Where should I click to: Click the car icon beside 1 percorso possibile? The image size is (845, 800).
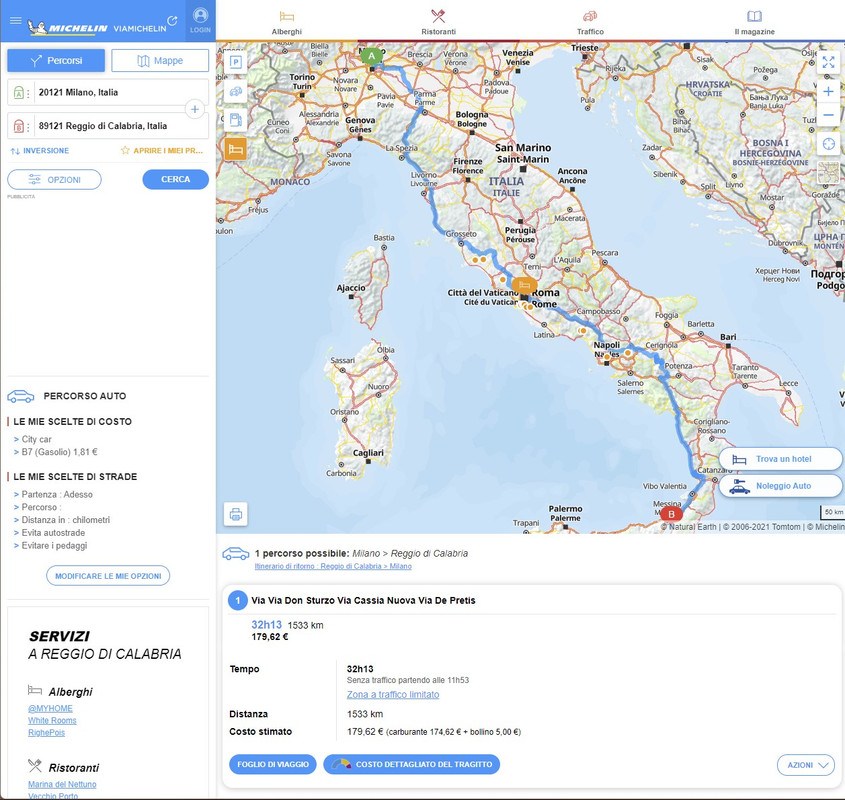tap(236, 554)
